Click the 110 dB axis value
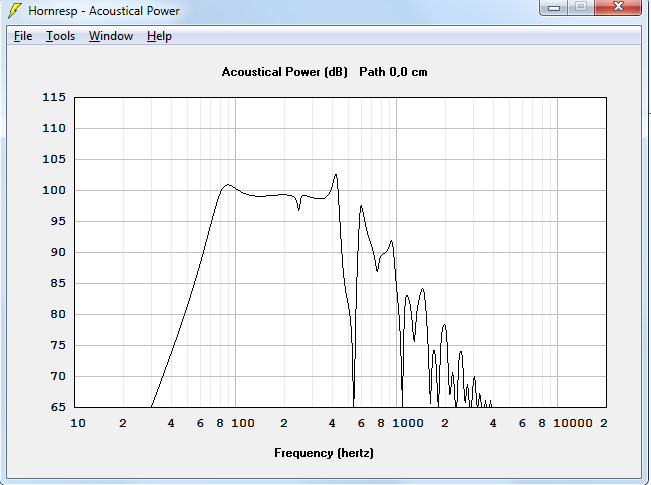Image resolution: width=651 pixels, height=485 pixels. 54,128
